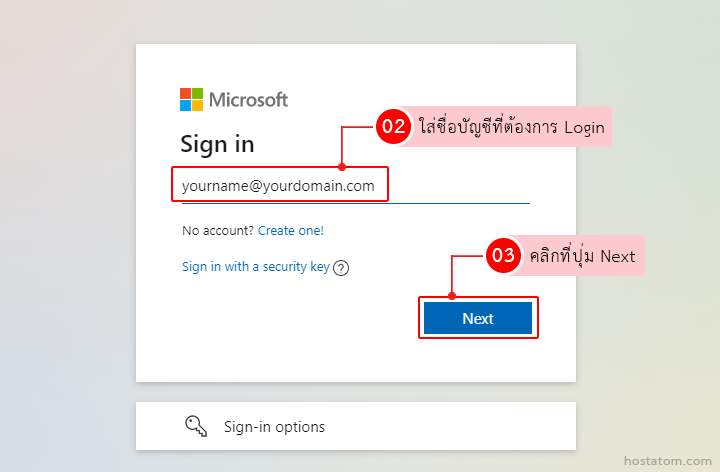Click the pink Thai label ending in "Next"
The width and height of the screenshot is (720, 472).
tap(582, 256)
